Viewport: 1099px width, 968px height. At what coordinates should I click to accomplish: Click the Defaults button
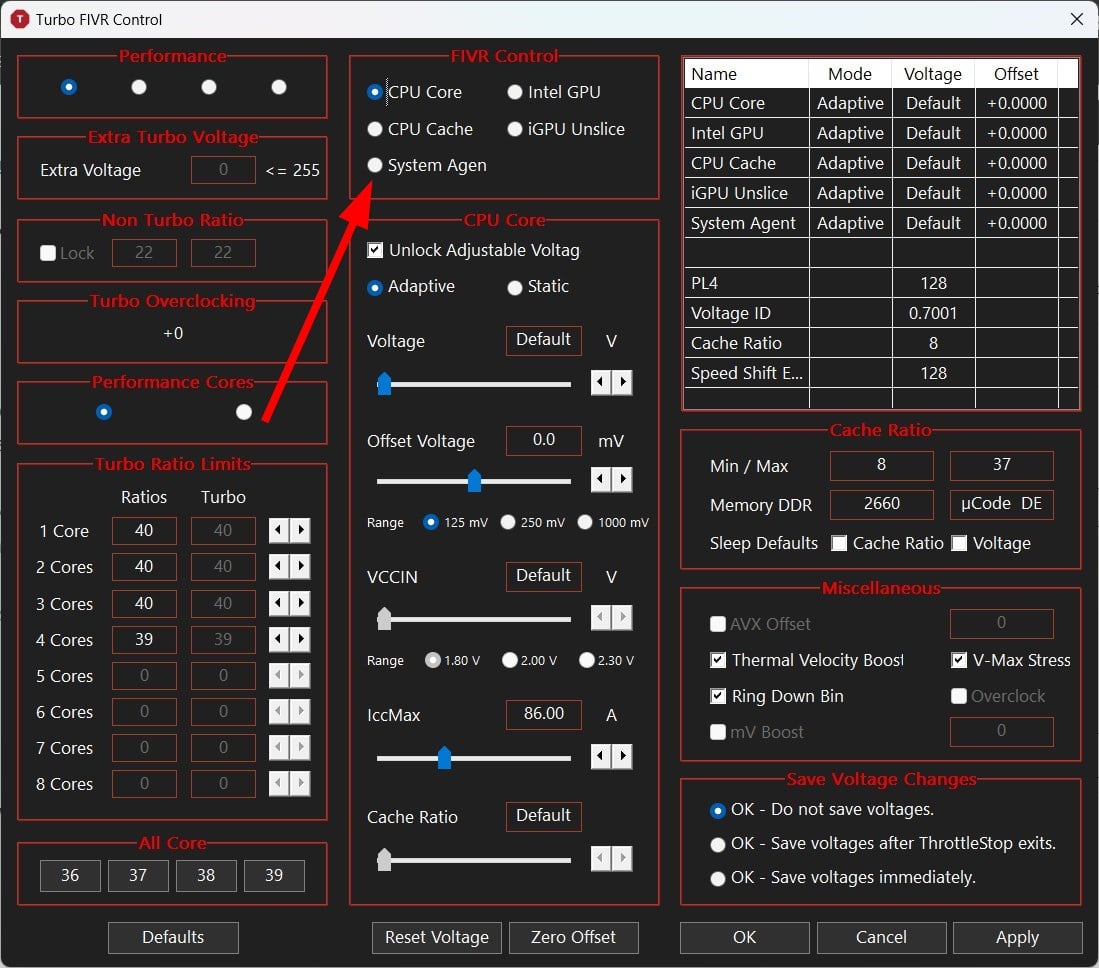tap(172, 937)
